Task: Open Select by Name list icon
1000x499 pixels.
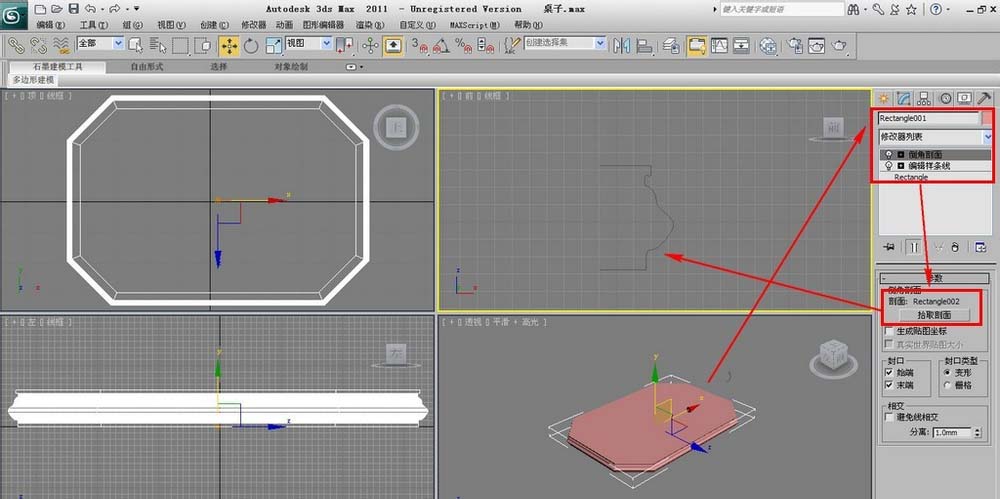Action: [x=158, y=45]
